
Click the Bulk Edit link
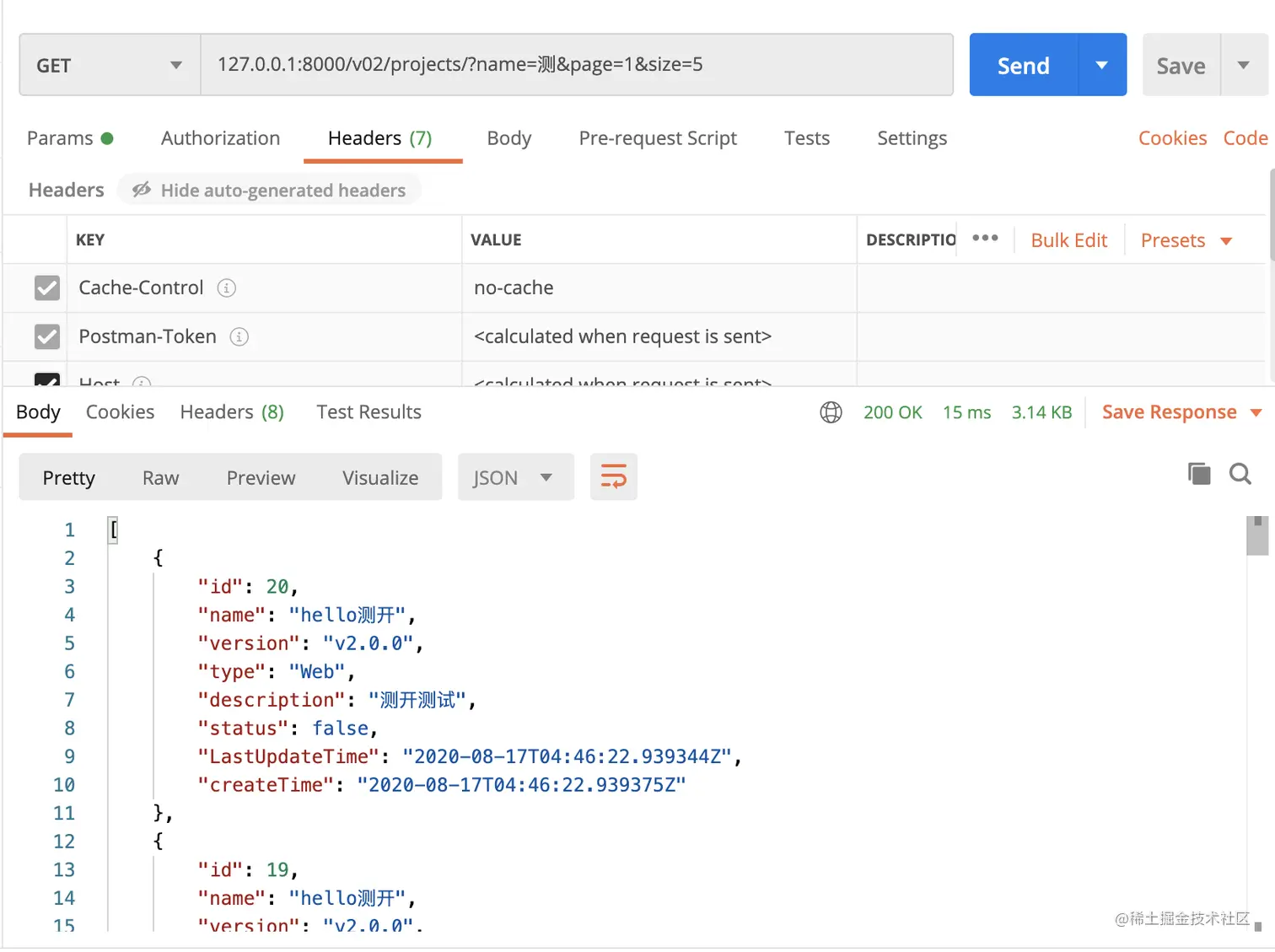tap(1068, 240)
